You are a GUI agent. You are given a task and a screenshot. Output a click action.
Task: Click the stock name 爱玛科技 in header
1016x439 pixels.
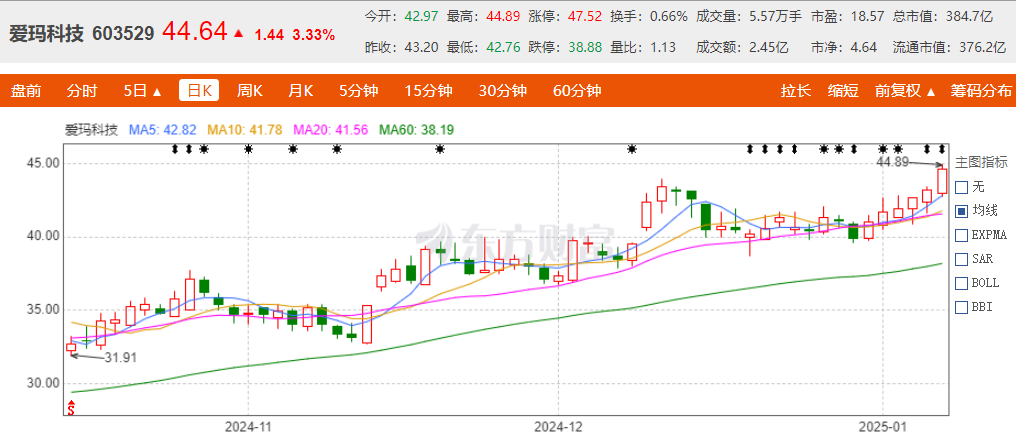pos(47,33)
